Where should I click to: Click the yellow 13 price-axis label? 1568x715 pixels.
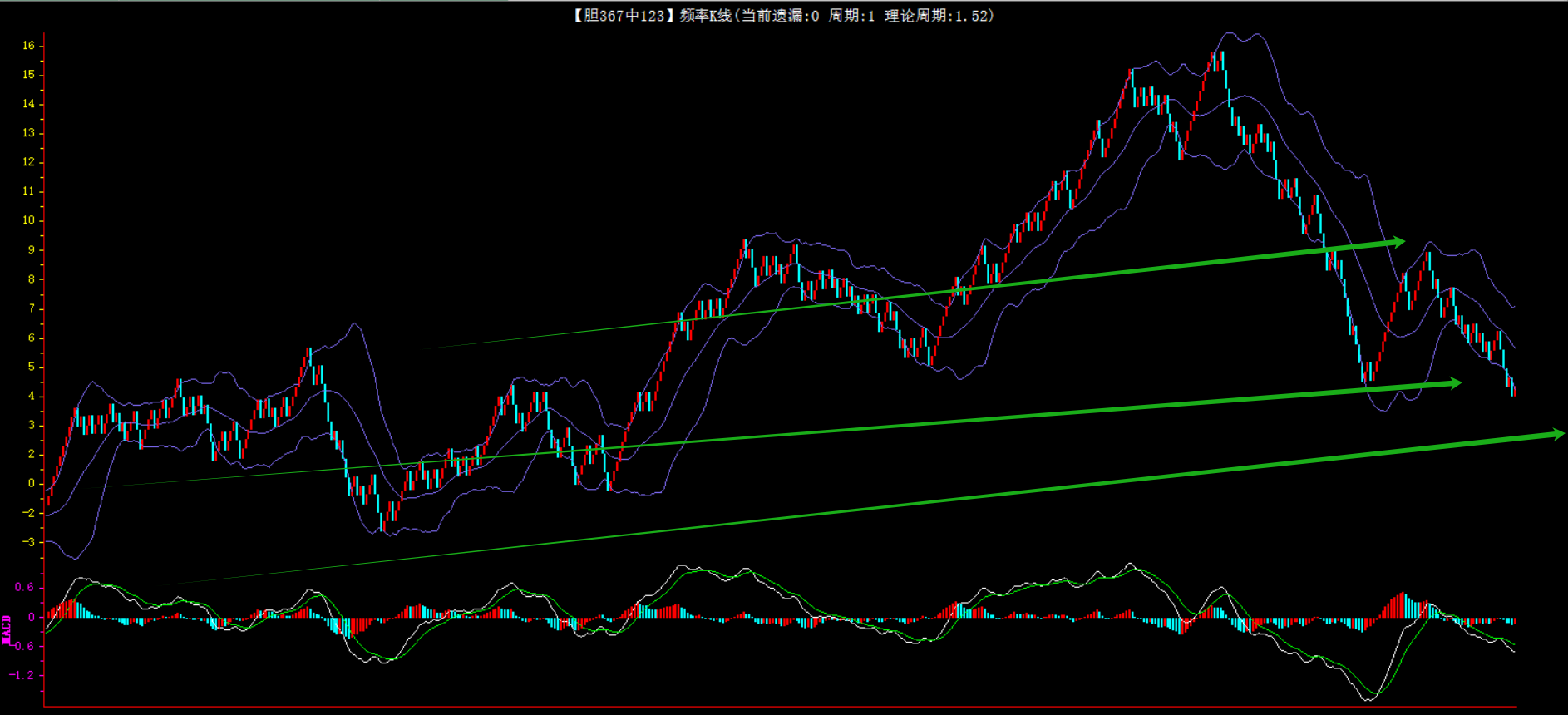[29, 133]
